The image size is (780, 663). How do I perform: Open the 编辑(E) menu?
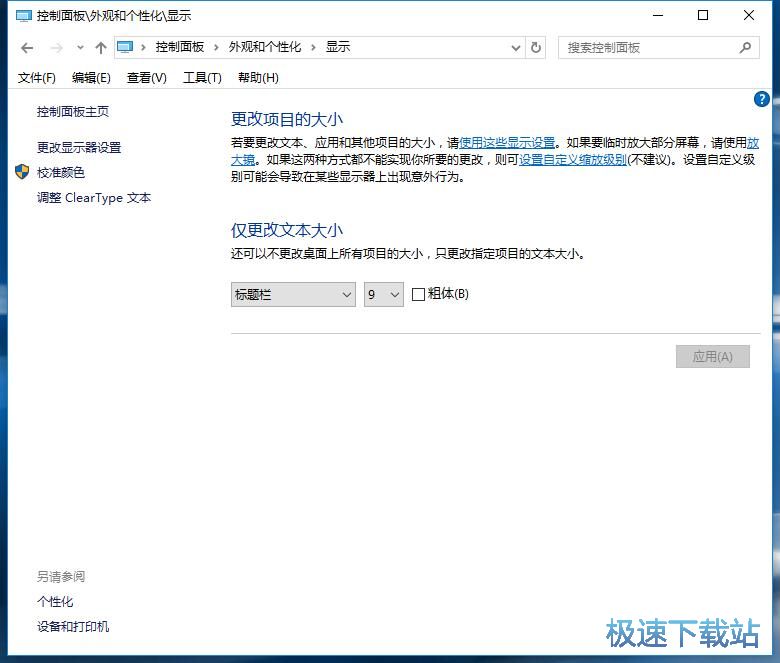(x=91, y=78)
